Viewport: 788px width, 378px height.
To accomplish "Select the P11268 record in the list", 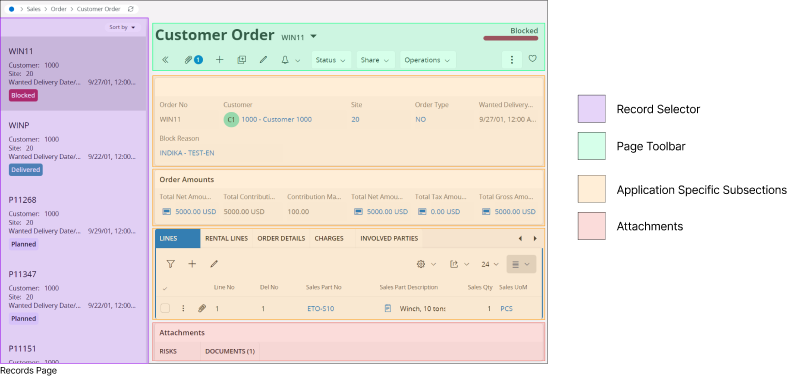I will tap(74, 223).
